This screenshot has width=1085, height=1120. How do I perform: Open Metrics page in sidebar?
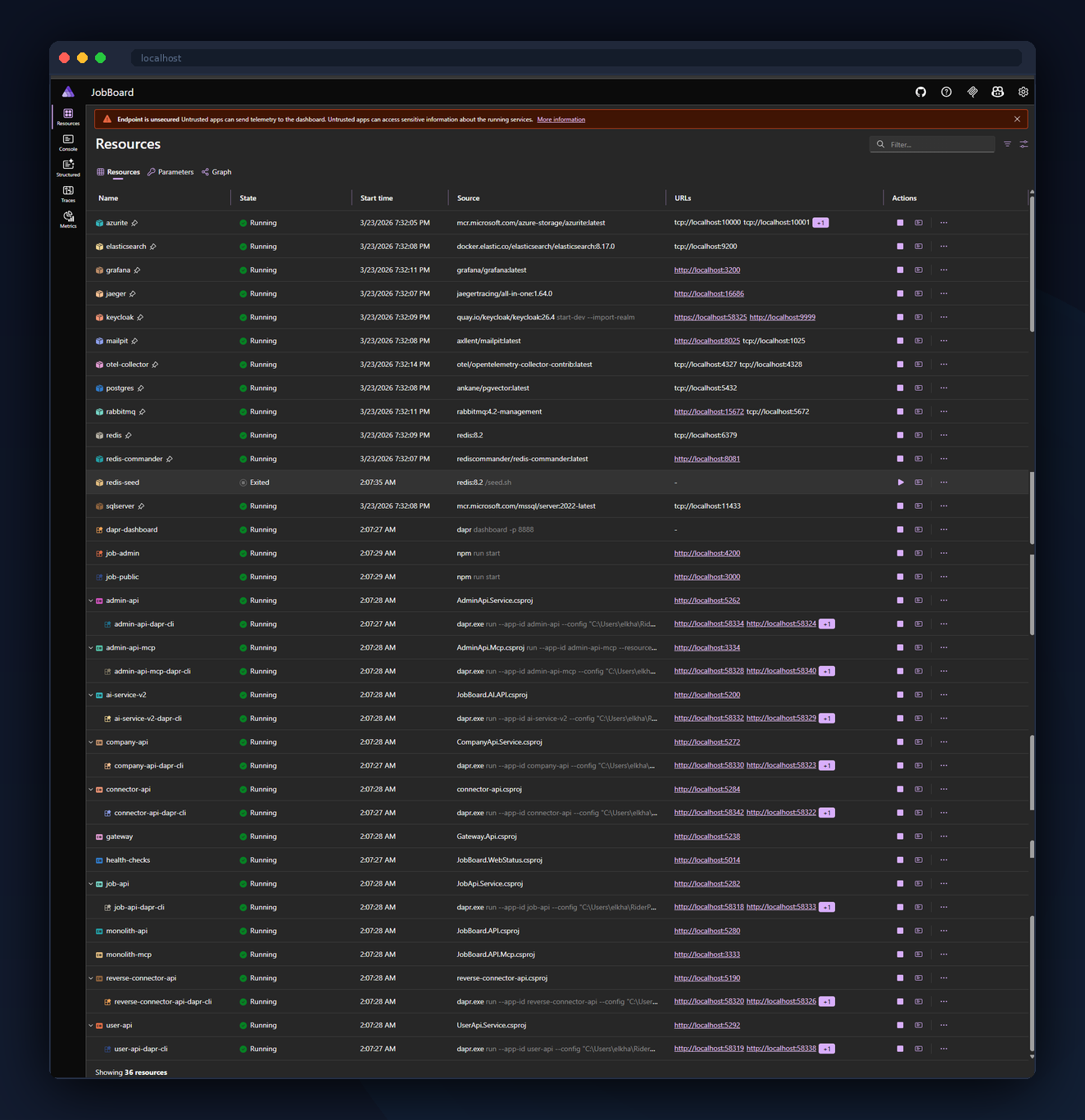tap(68, 219)
